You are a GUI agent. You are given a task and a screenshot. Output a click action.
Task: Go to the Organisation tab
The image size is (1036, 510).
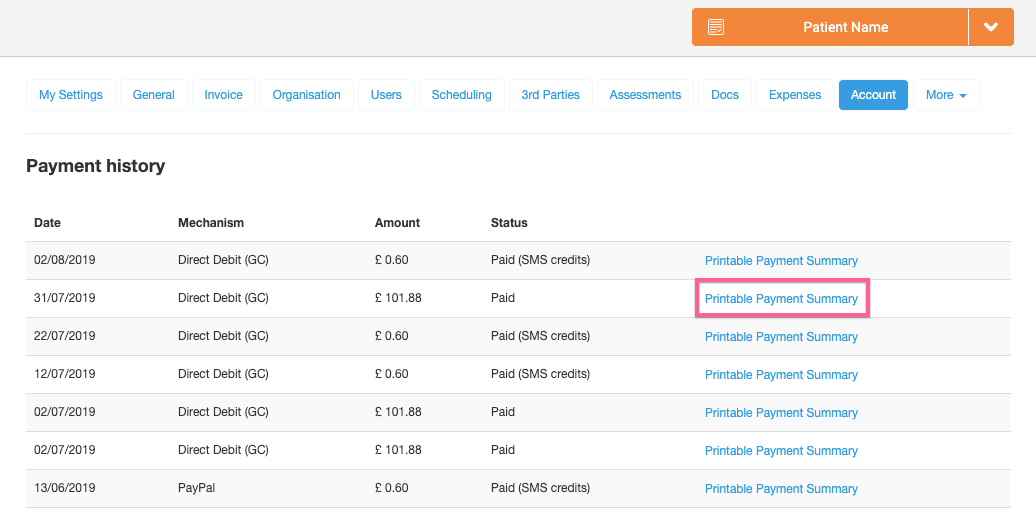[307, 95]
